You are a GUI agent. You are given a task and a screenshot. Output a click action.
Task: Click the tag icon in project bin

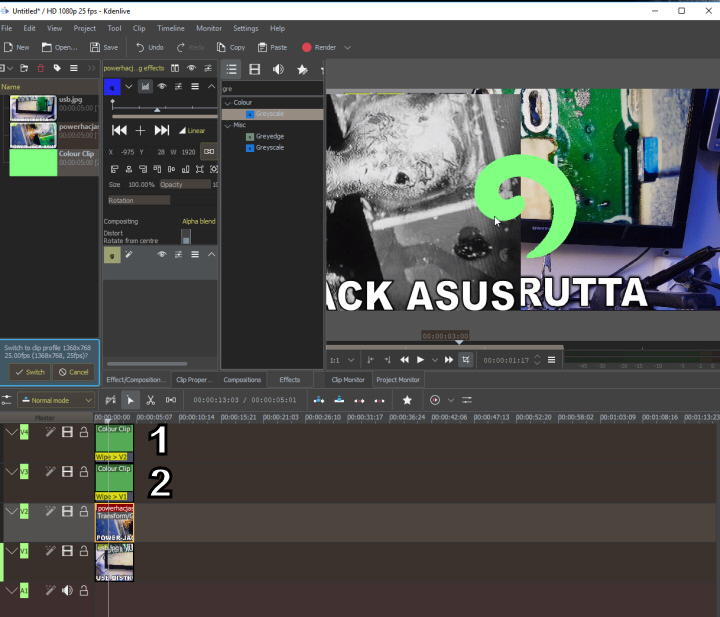coord(57,68)
